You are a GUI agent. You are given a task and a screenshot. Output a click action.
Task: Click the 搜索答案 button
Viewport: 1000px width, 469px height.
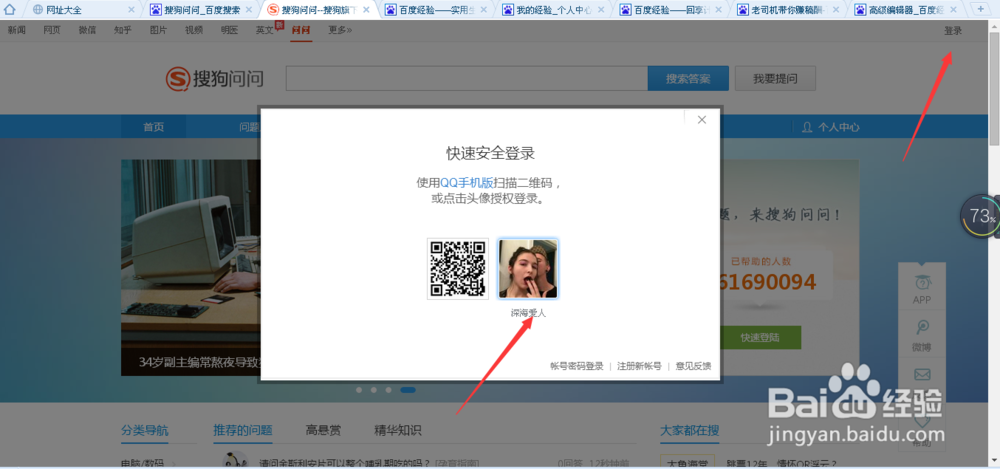(688, 78)
